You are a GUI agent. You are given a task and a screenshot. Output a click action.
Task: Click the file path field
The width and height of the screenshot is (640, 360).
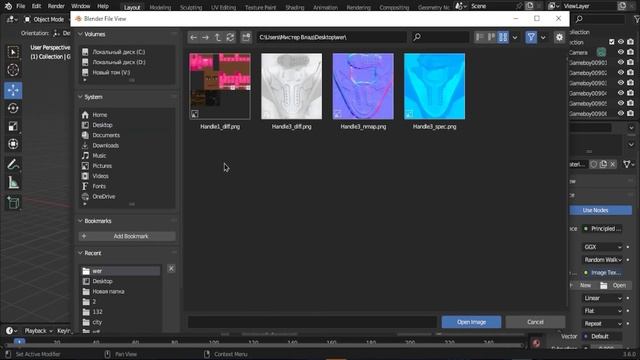click(331, 37)
